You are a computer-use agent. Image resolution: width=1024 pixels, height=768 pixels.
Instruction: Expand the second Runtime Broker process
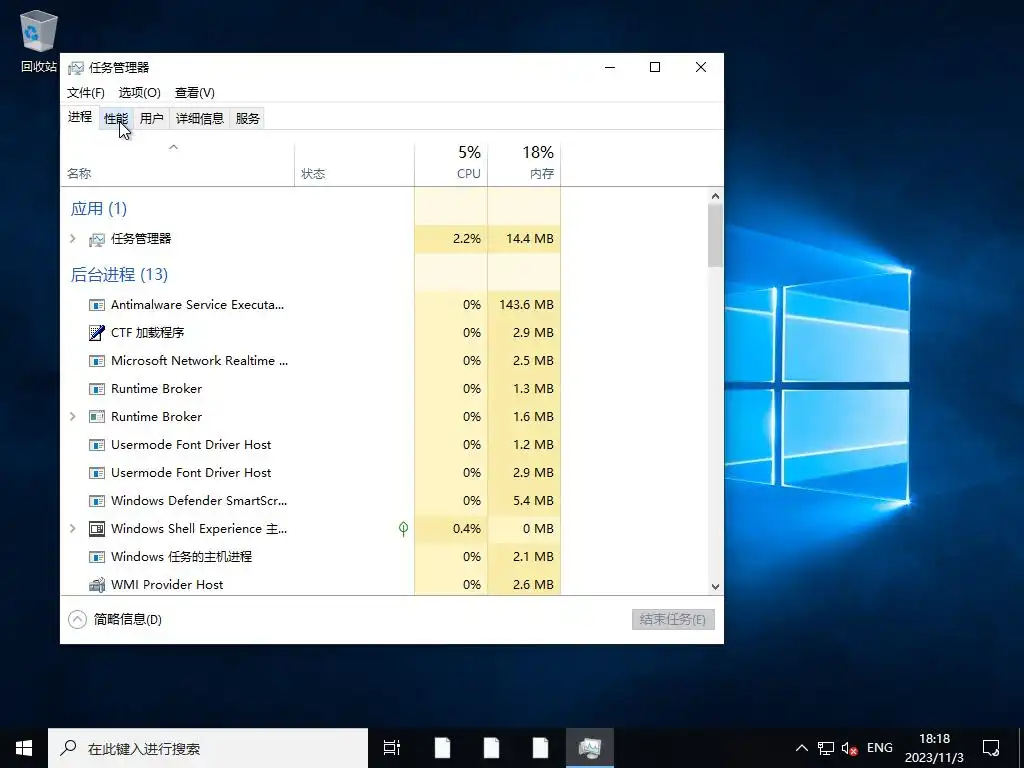pyautogui.click(x=72, y=417)
